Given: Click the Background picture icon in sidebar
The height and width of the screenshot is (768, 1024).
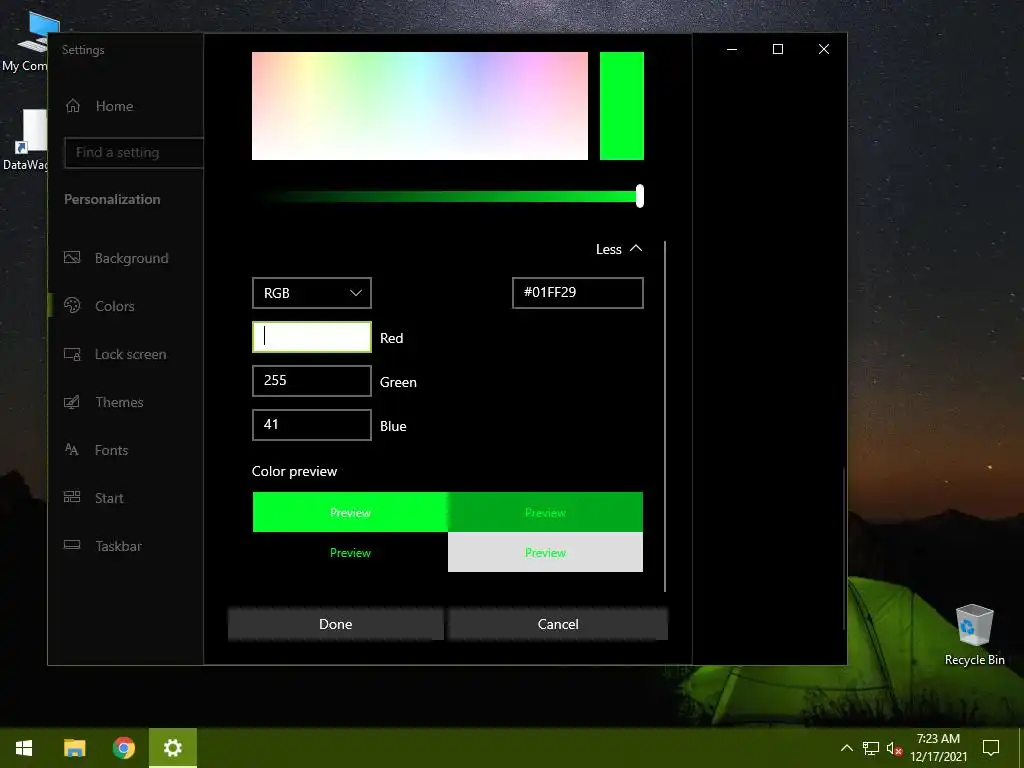Looking at the screenshot, I should [x=72, y=257].
